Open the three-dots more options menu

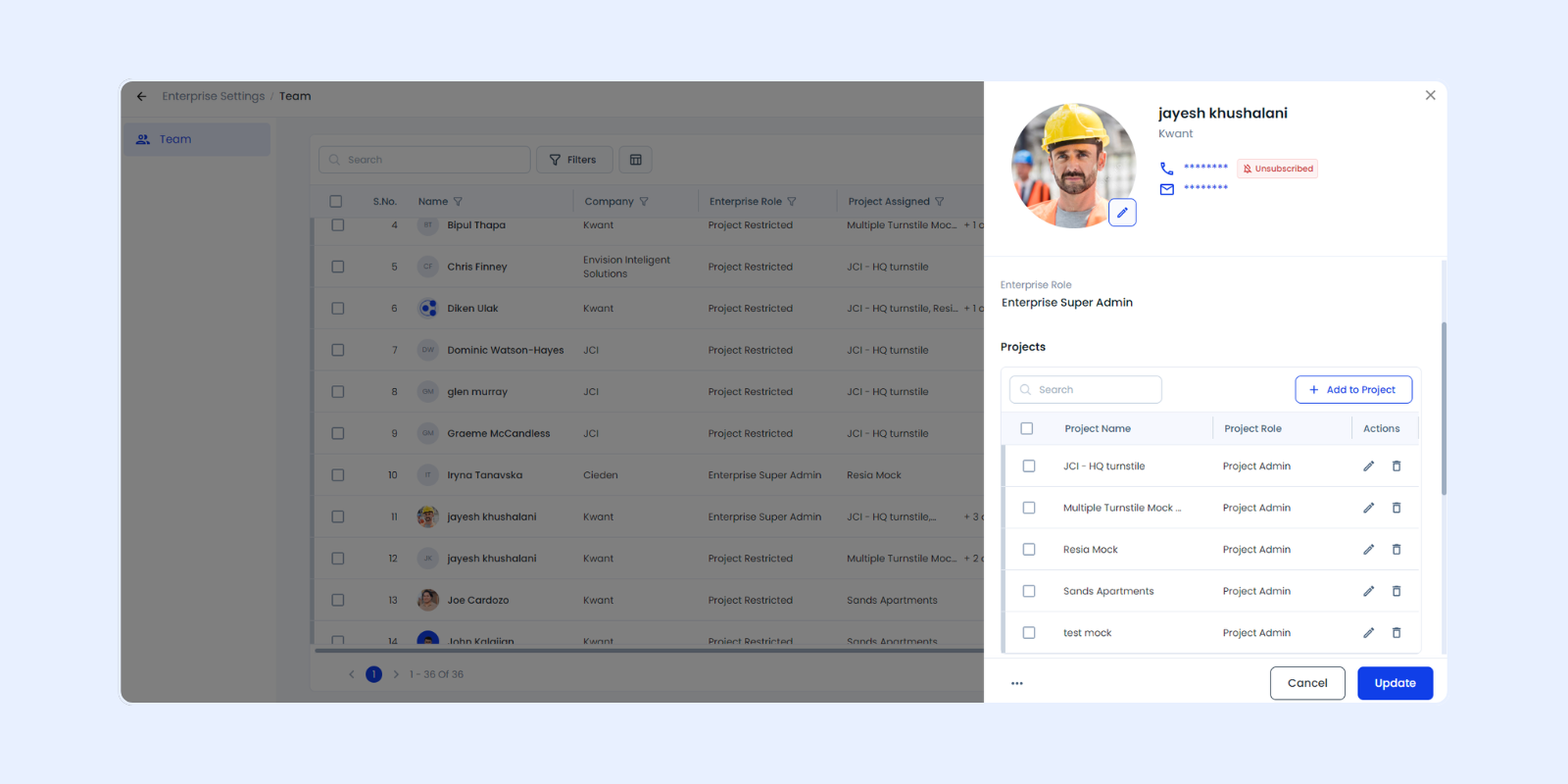point(1017,683)
